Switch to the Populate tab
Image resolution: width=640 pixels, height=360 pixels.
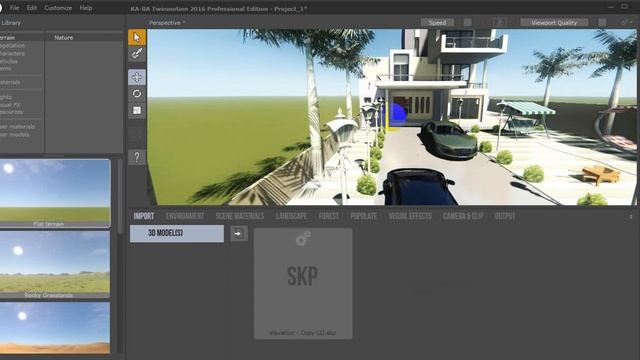click(363, 216)
